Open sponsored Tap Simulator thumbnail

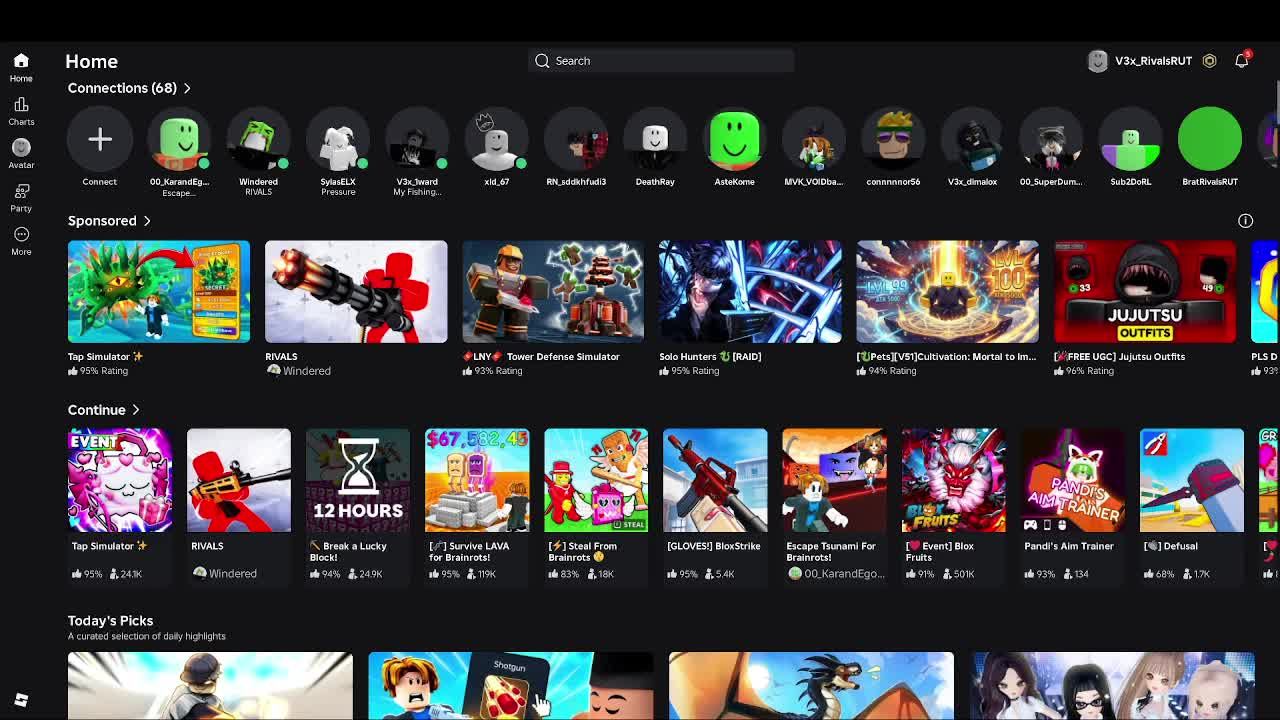159,291
